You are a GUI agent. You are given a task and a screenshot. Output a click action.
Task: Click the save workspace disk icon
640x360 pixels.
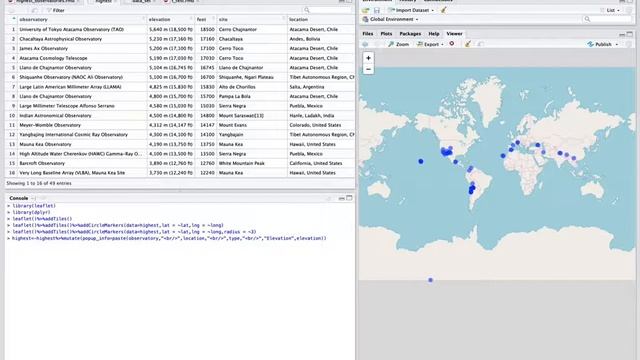pos(377,10)
